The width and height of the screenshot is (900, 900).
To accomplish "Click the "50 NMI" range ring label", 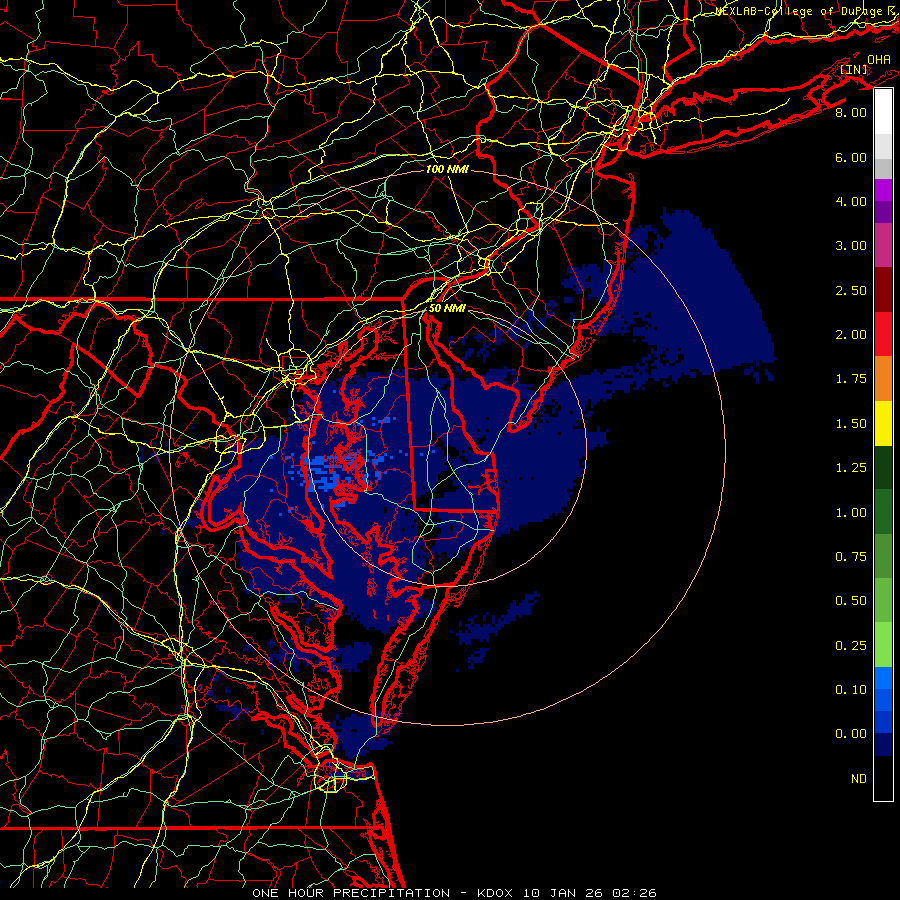I will 447,308.
